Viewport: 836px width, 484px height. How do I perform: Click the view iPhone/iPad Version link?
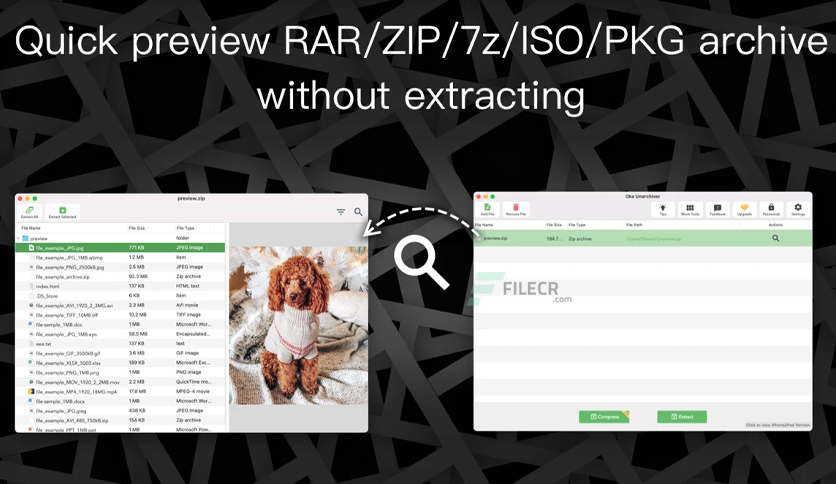pos(778,425)
